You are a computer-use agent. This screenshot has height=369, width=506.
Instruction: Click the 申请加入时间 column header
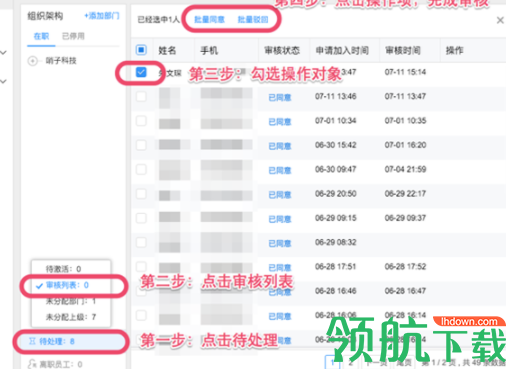click(342, 51)
